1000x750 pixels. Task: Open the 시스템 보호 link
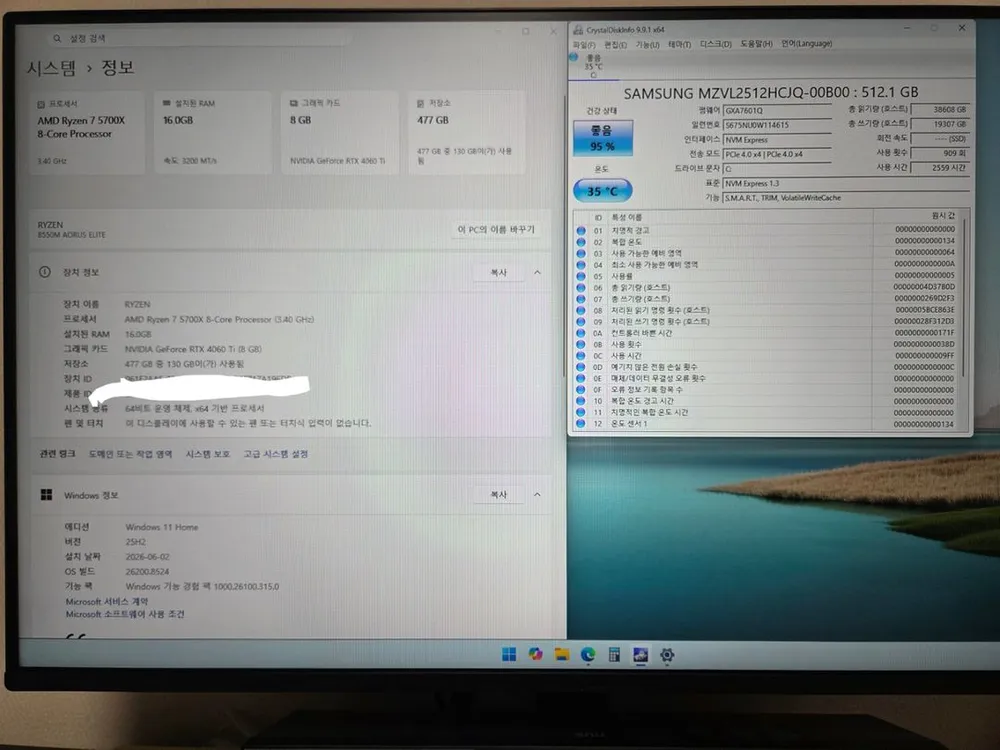207,454
